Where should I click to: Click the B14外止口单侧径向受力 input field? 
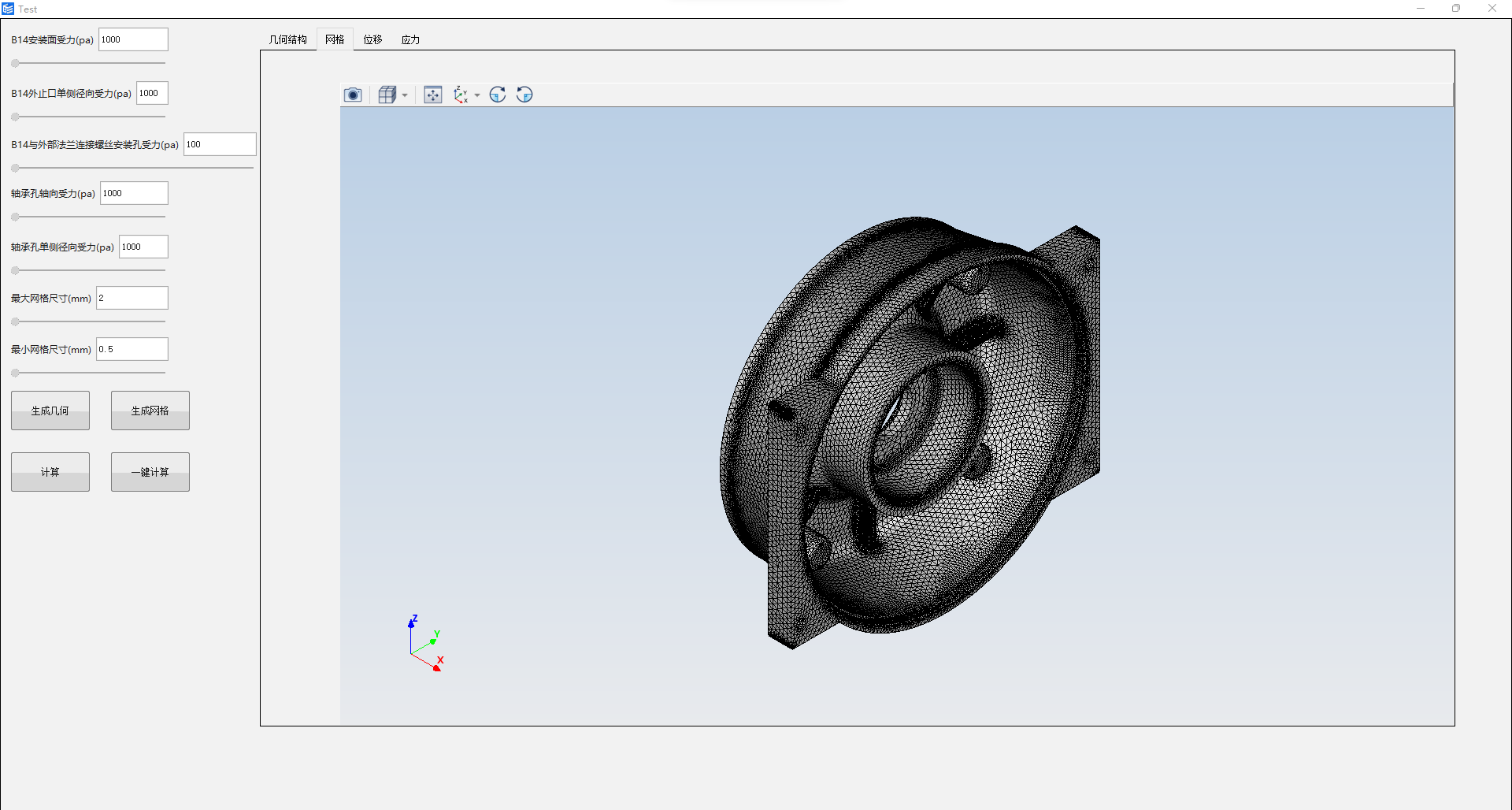(x=152, y=93)
